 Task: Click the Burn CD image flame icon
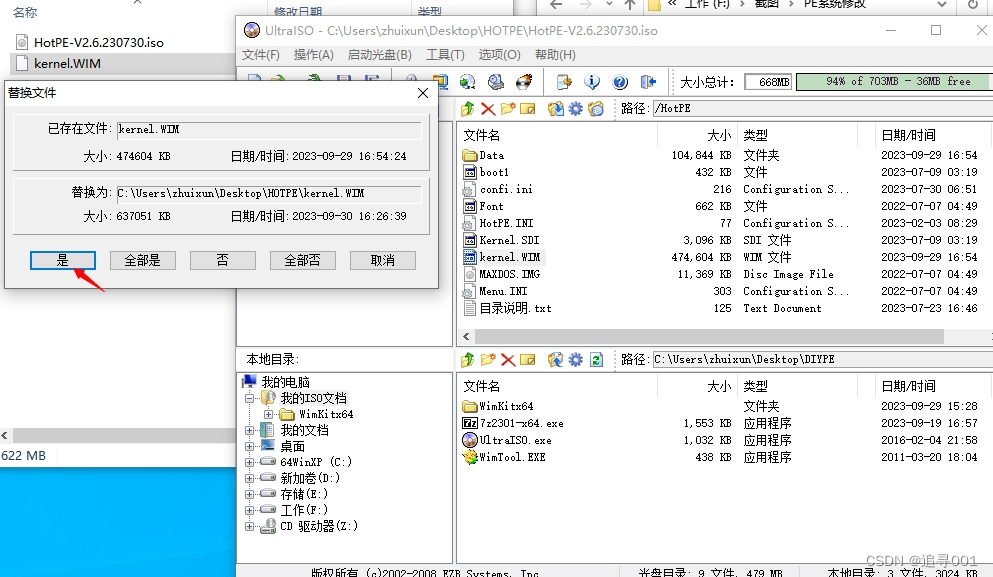[524, 82]
